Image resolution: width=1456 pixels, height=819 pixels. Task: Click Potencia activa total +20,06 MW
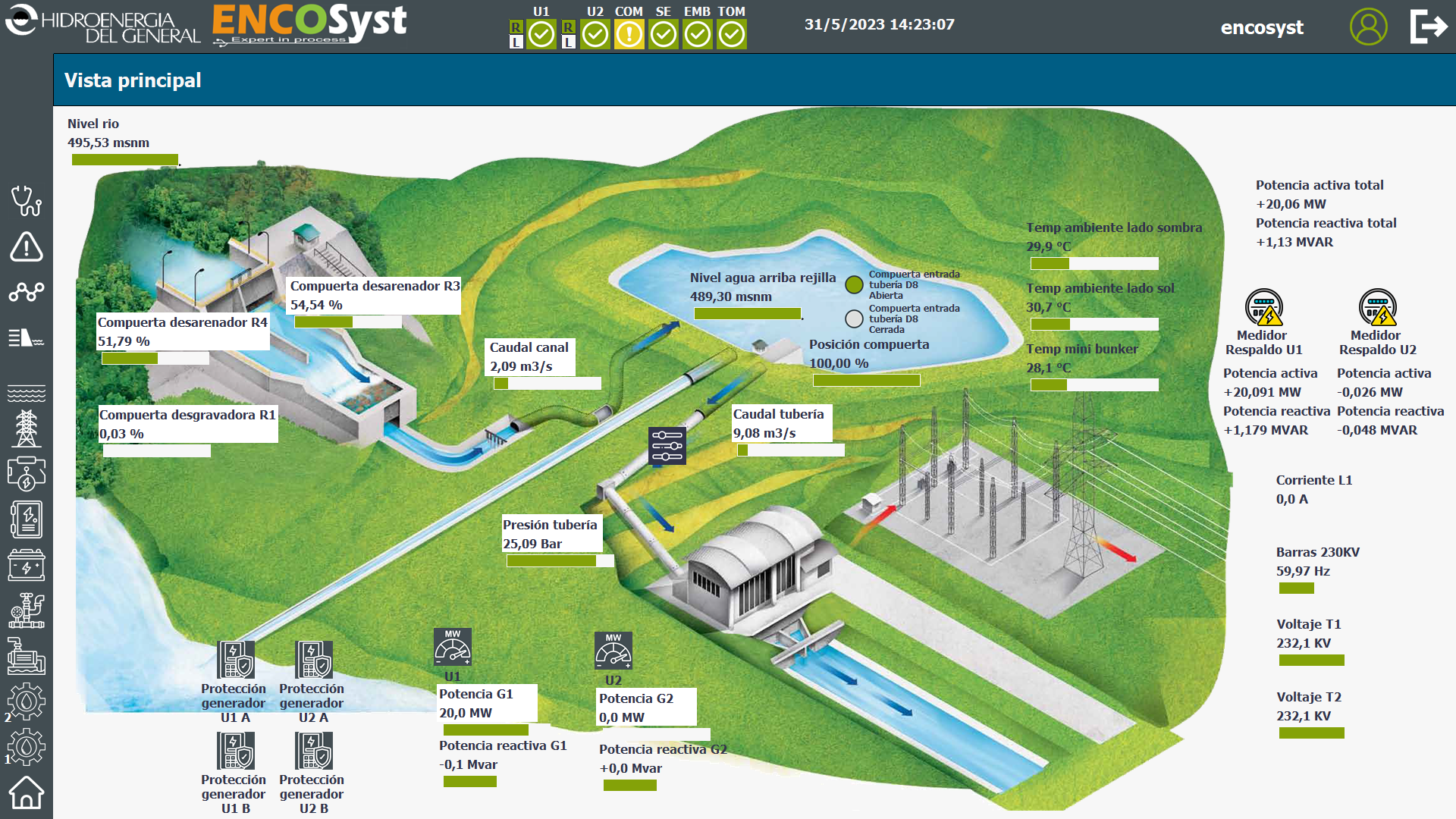pos(1291,204)
